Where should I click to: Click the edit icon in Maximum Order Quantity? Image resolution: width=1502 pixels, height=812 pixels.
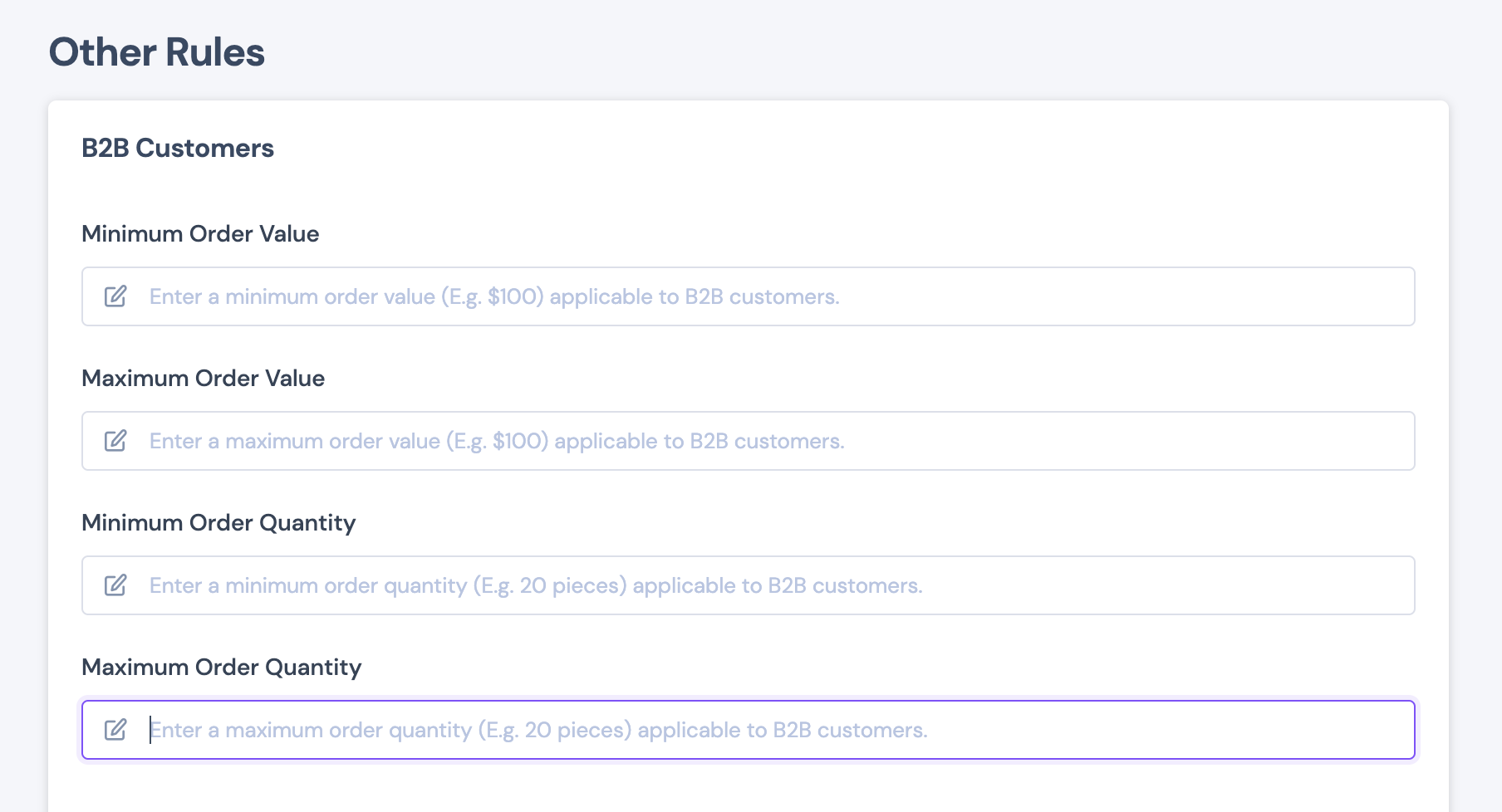tap(115, 730)
